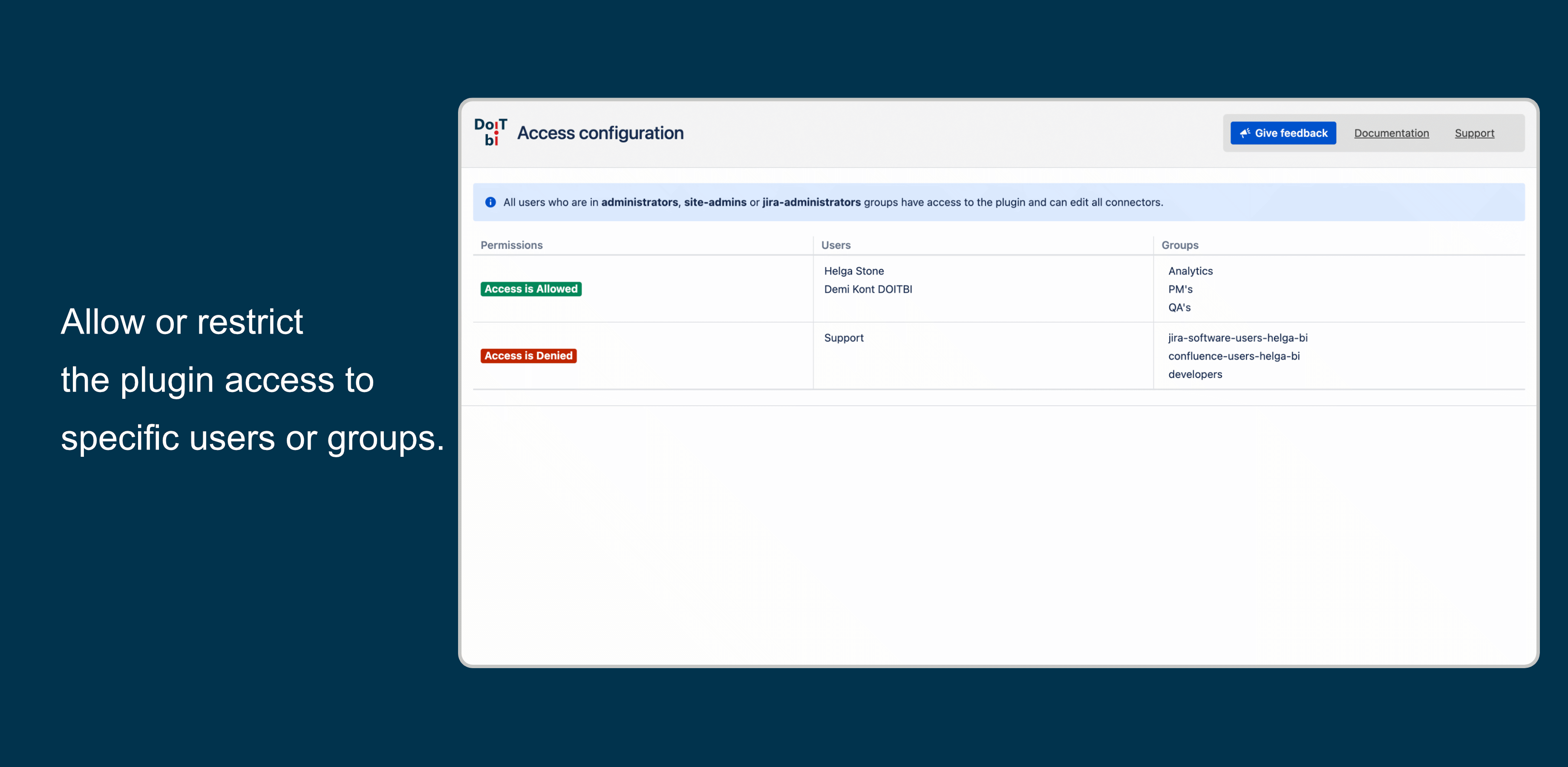Viewport: 1568px width, 767px height.
Task: Open the Support page
Action: click(1474, 133)
